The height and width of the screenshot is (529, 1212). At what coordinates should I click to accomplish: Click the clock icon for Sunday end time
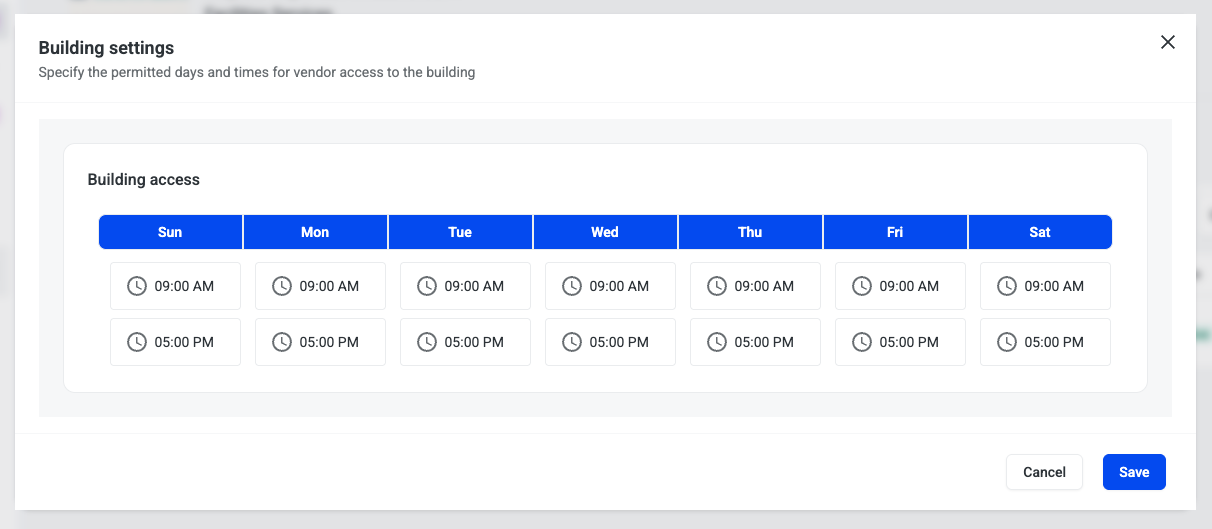137,342
